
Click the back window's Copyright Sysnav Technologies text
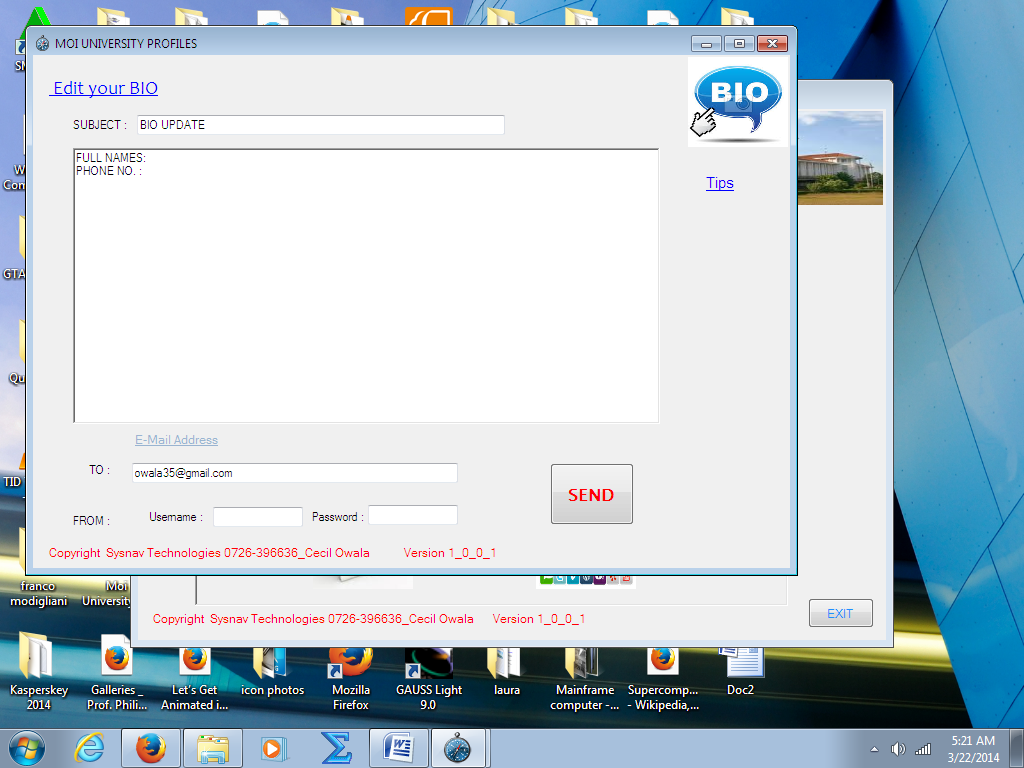[x=313, y=619]
